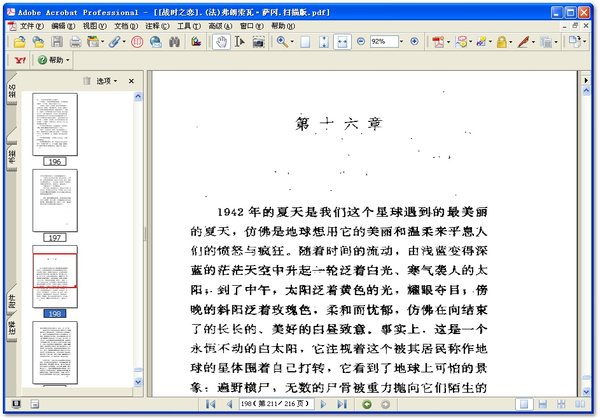This screenshot has width=600, height=420.
Task: Select the page 196 thumbnail
Action: point(55,124)
